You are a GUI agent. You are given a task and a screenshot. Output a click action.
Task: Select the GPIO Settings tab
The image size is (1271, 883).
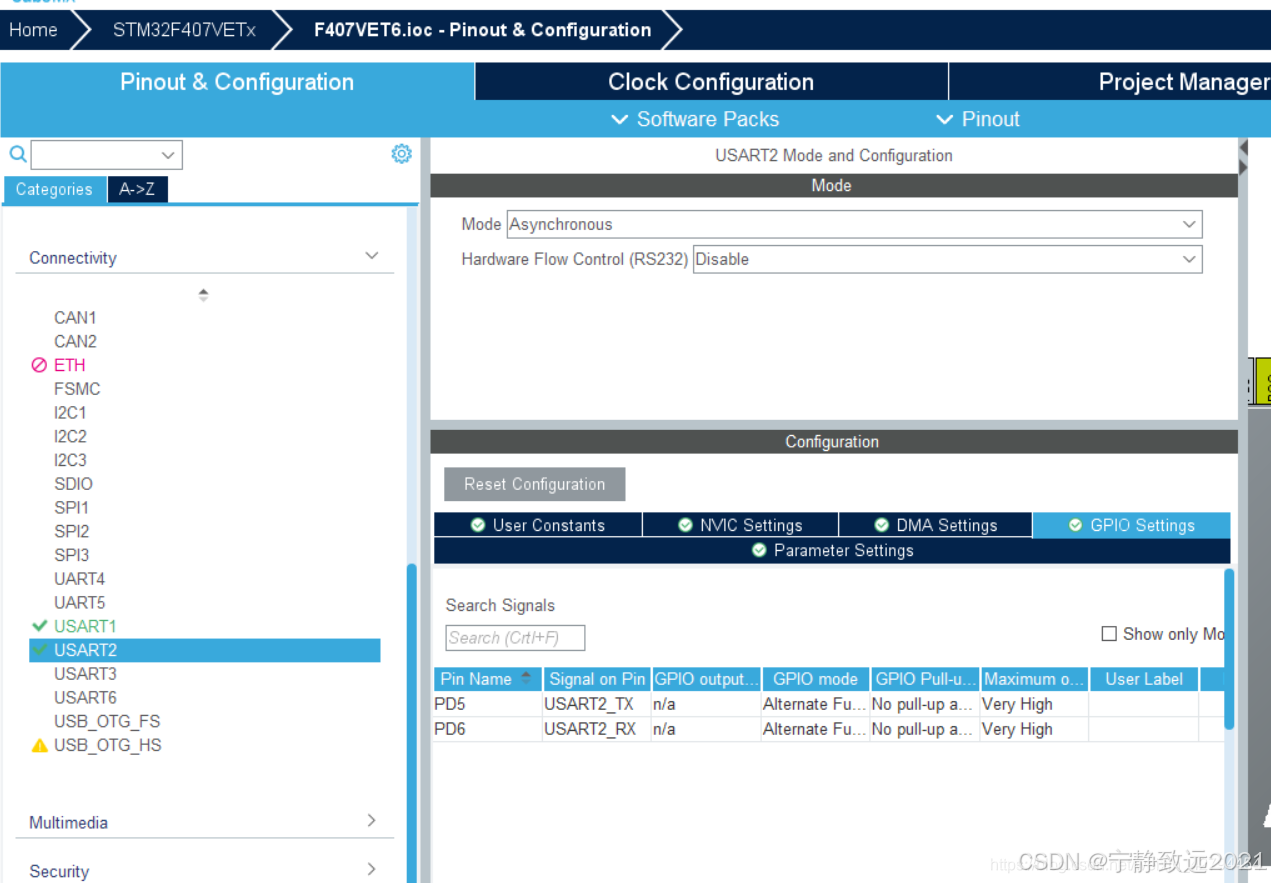coord(1131,525)
